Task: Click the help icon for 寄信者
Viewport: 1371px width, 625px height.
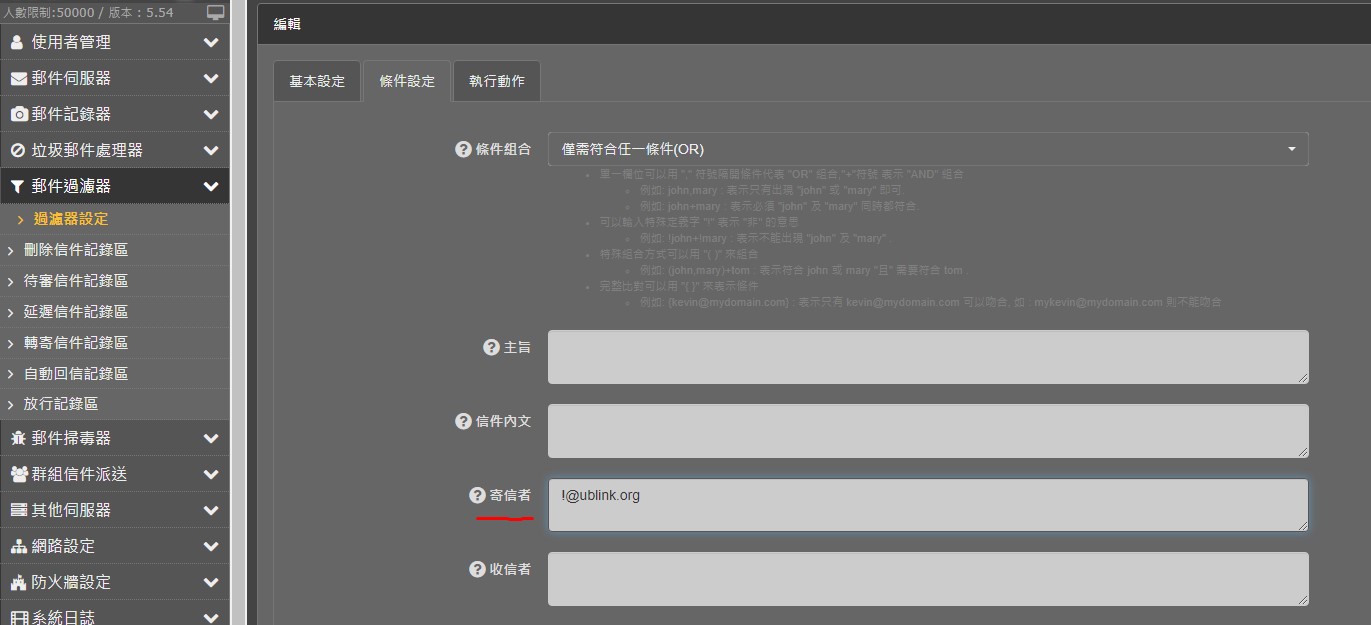Action: [477, 495]
